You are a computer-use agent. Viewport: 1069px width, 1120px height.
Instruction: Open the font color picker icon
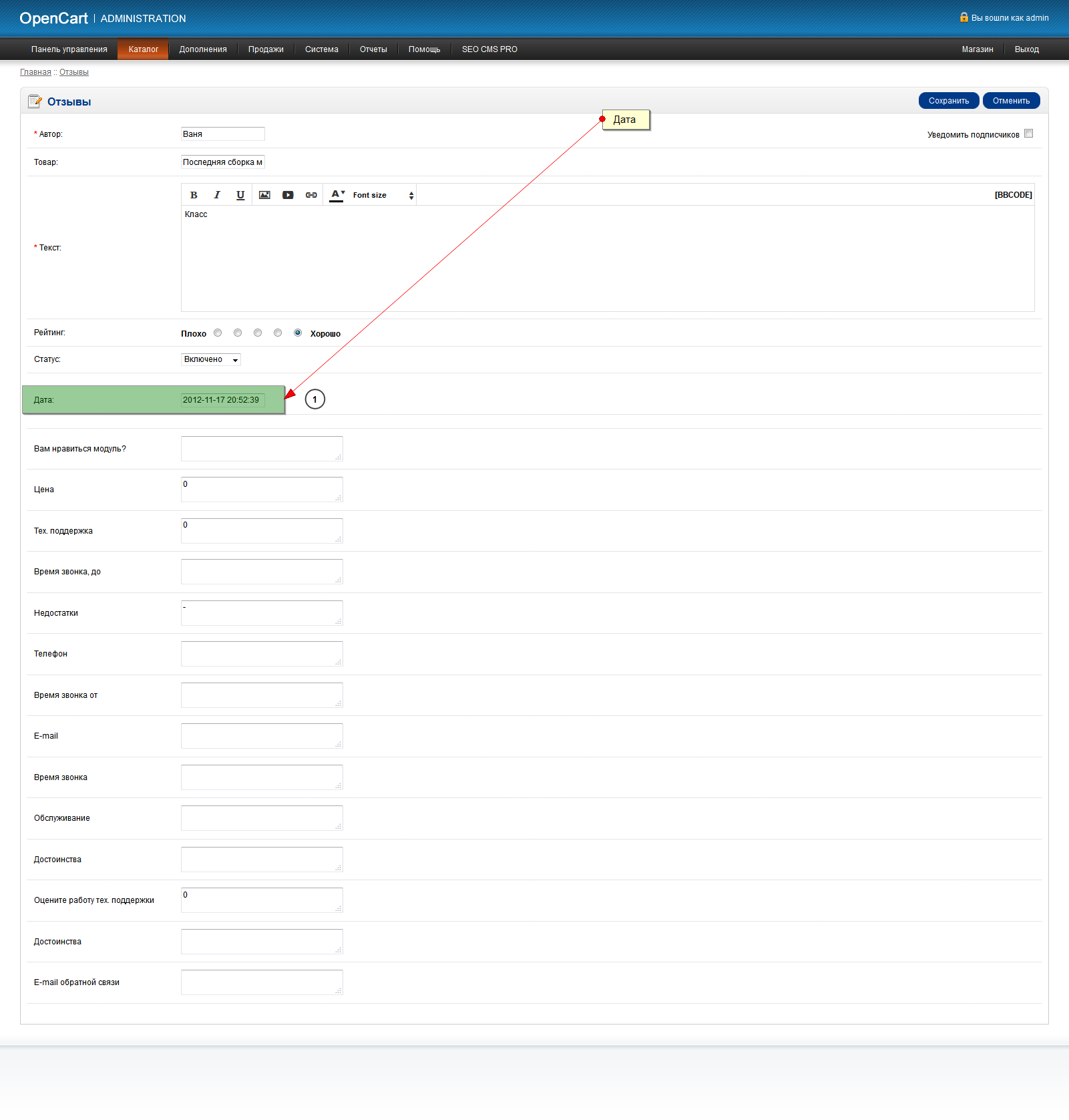click(337, 195)
